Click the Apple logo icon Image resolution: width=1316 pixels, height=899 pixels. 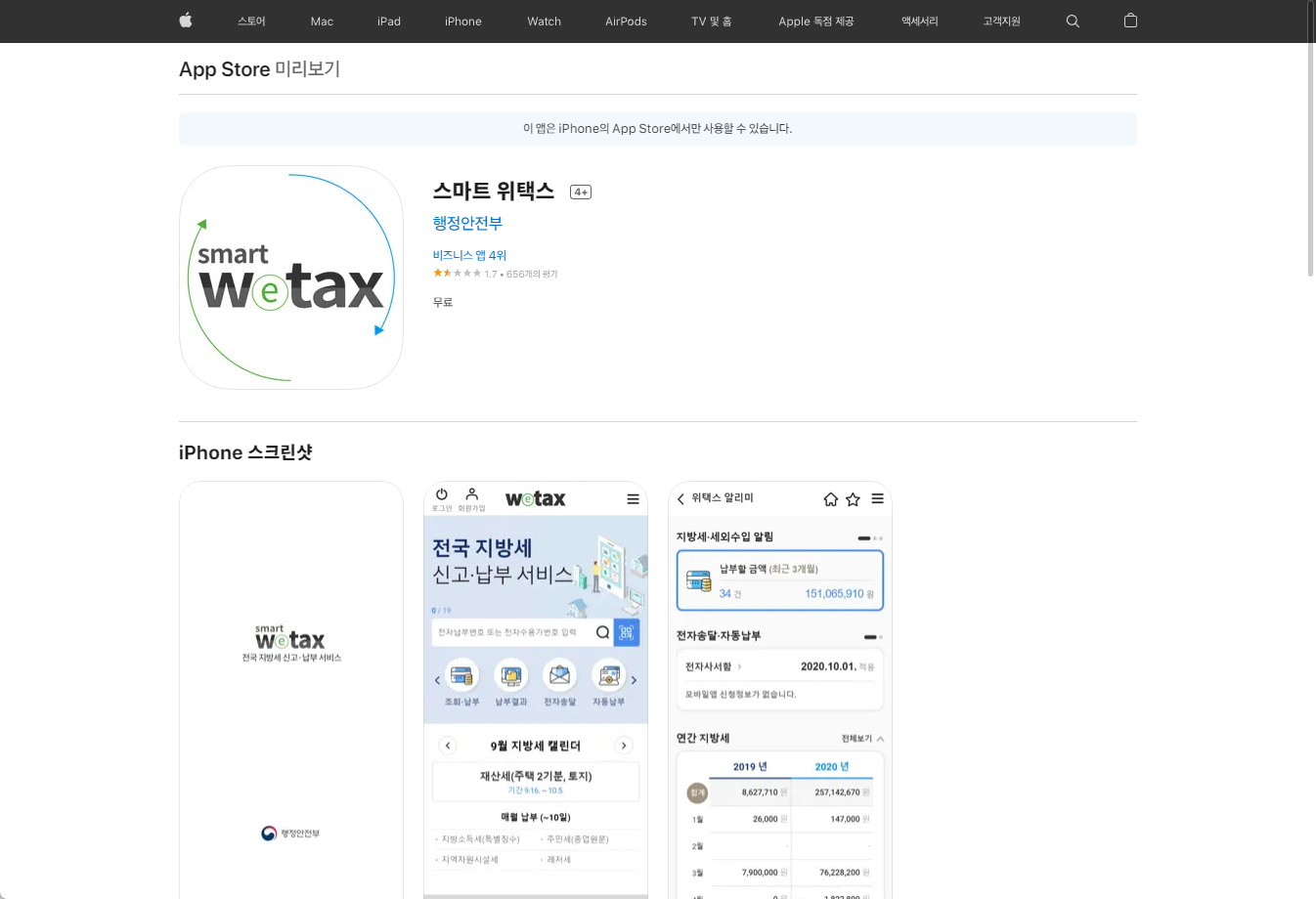point(186,21)
